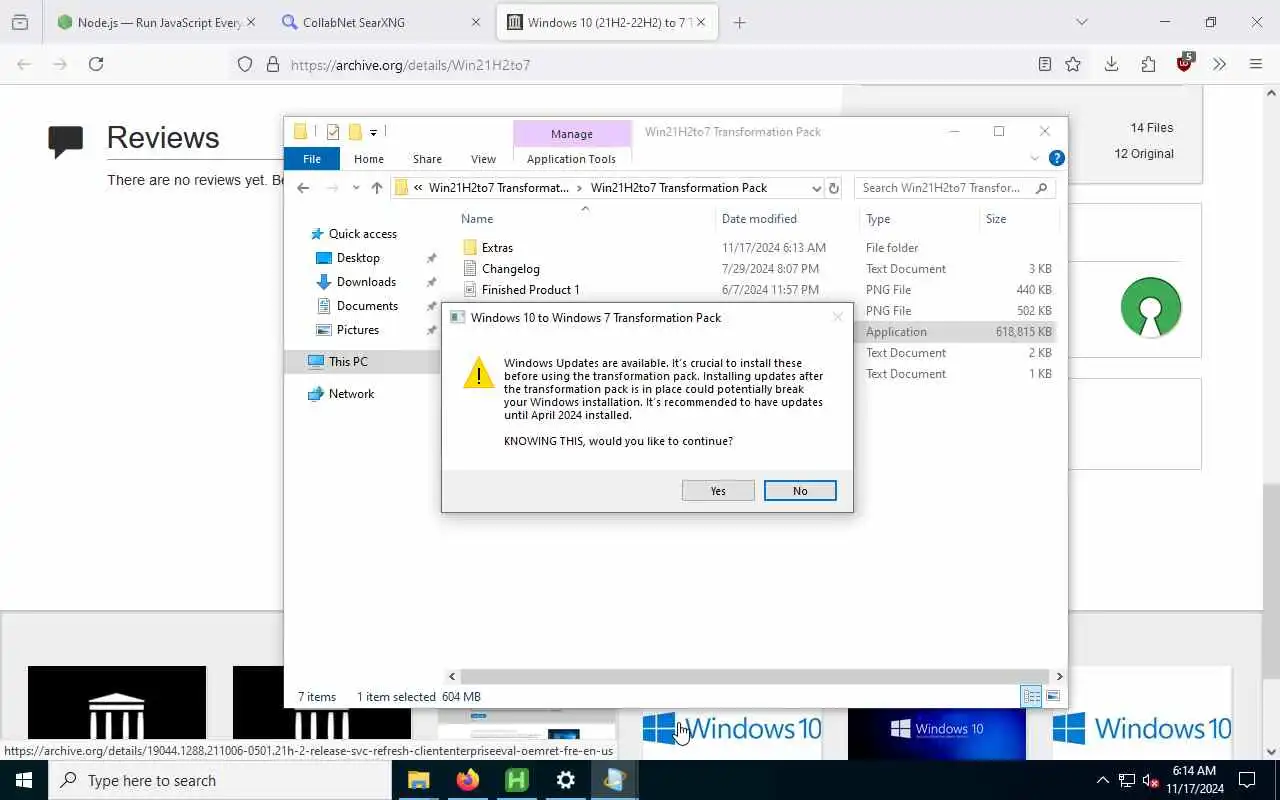Click the New Folder quick access icon
This screenshot has height=800, width=1280.
tap(354, 132)
